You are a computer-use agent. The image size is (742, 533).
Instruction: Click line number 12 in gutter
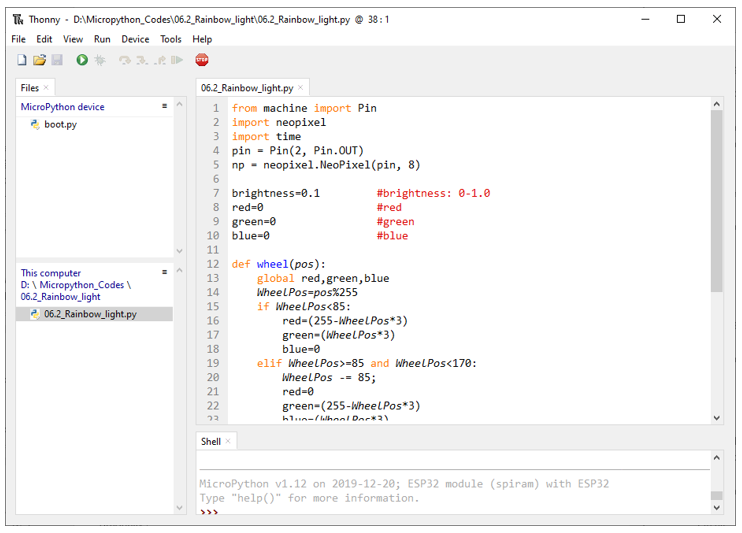tap(213, 265)
